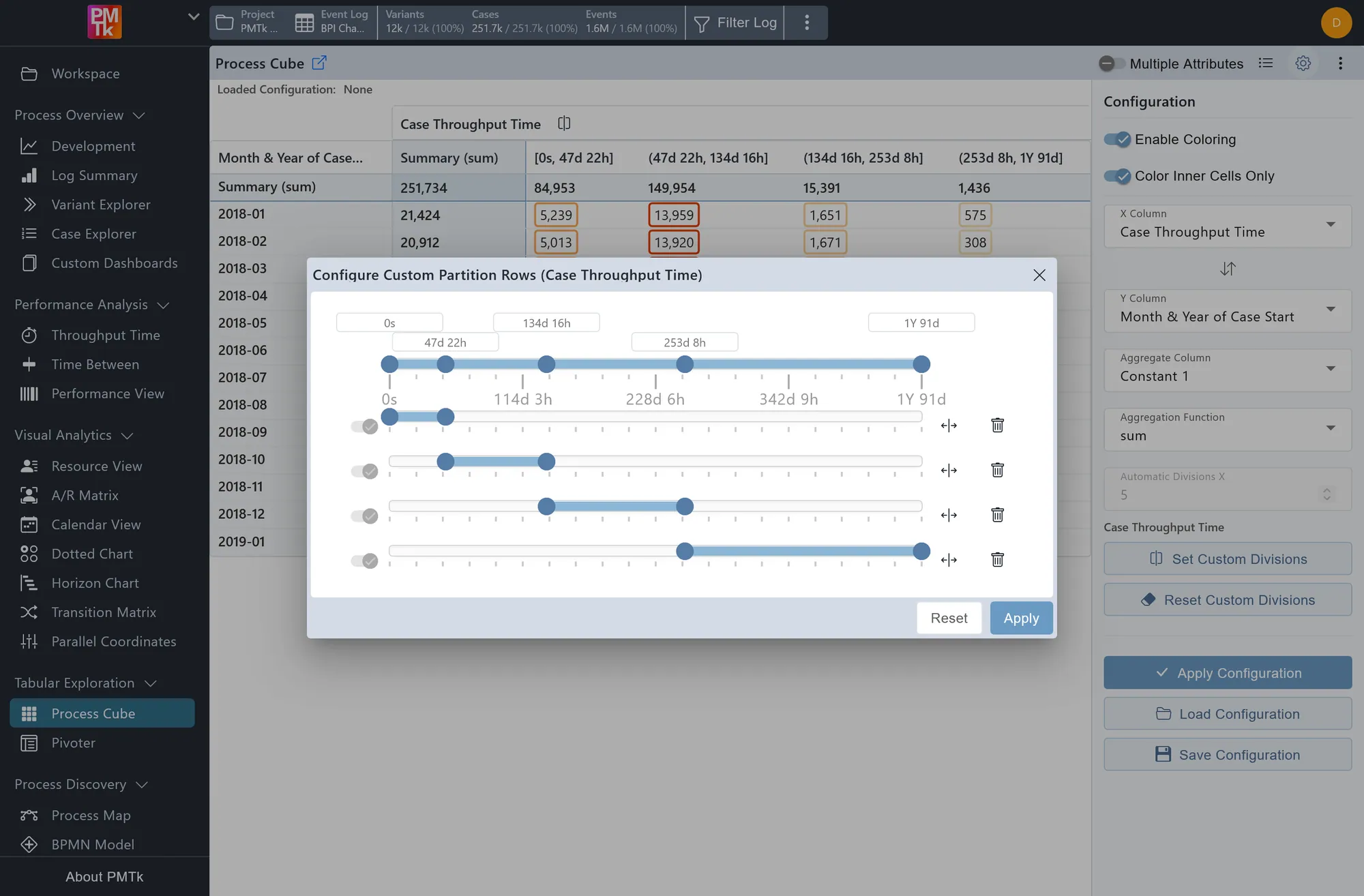1364x896 pixels.
Task: Click the Project folder icon in top bar
Action: [x=224, y=23]
